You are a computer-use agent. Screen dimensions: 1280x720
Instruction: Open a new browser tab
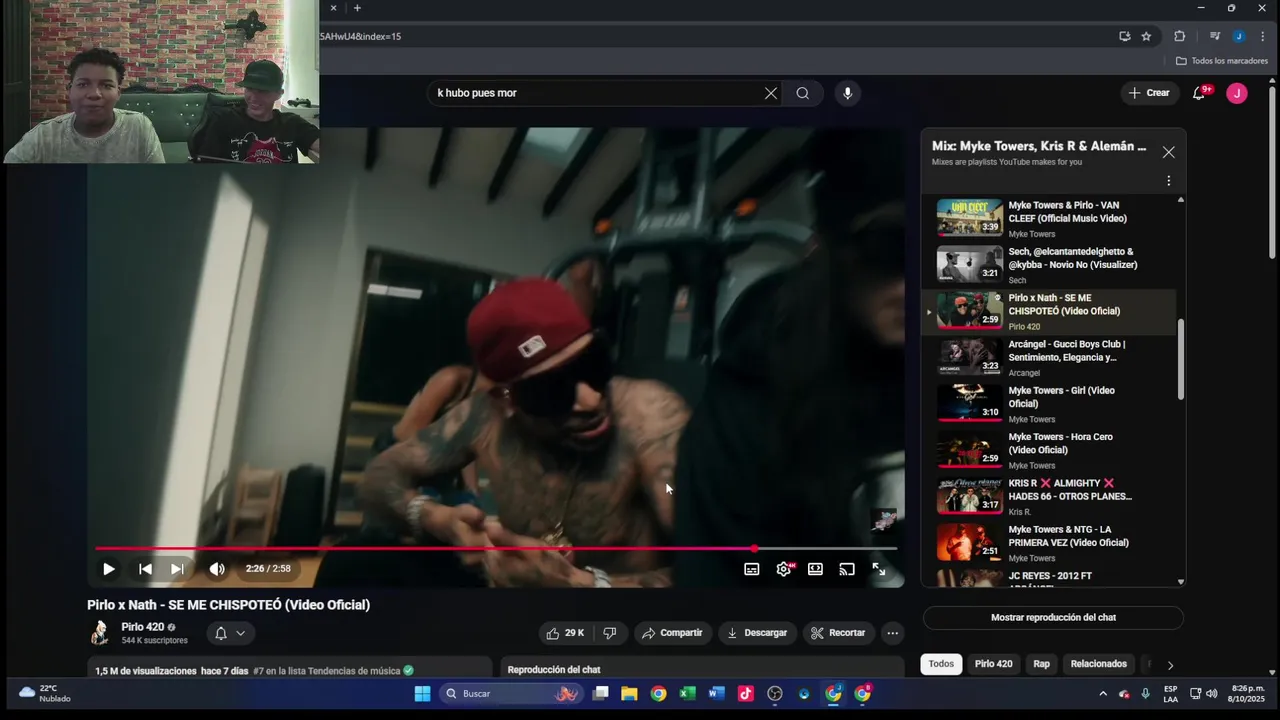point(357,8)
